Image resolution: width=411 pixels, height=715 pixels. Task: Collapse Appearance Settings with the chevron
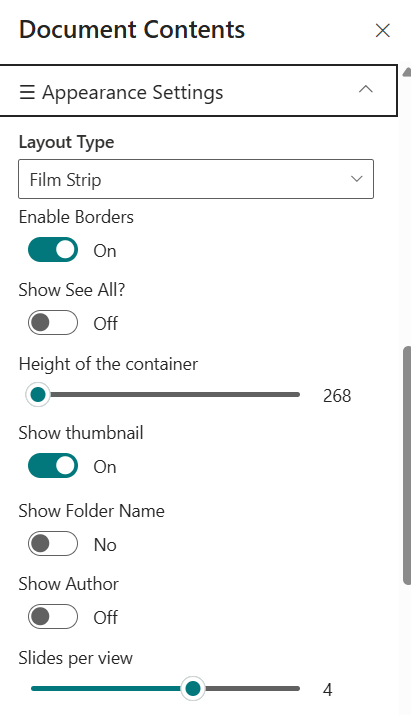(x=365, y=89)
